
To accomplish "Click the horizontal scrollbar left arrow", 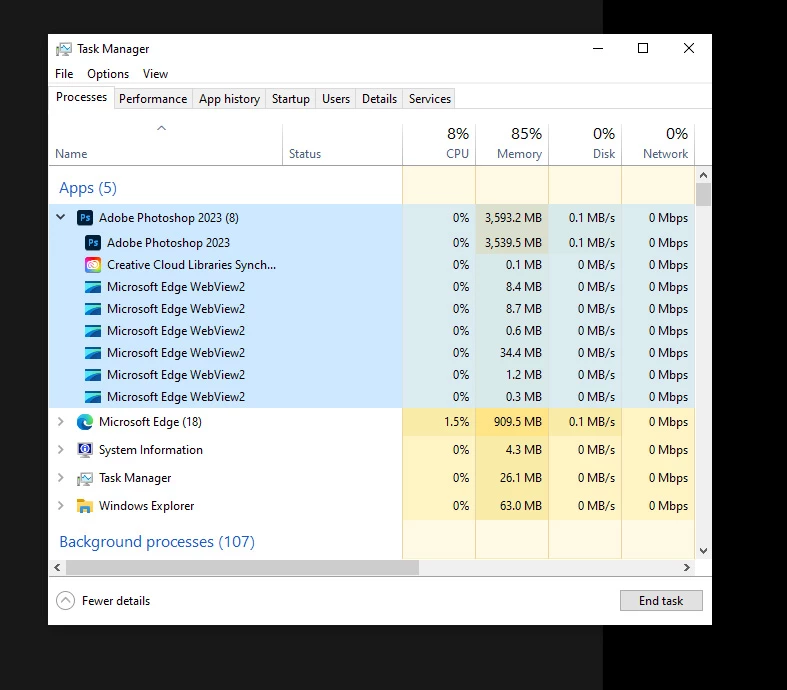I will point(57,568).
